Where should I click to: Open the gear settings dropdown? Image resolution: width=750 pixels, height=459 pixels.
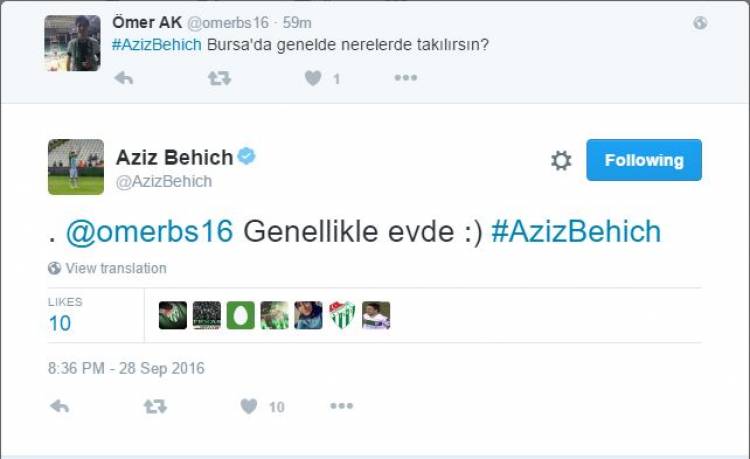click(x=561, y=161)
